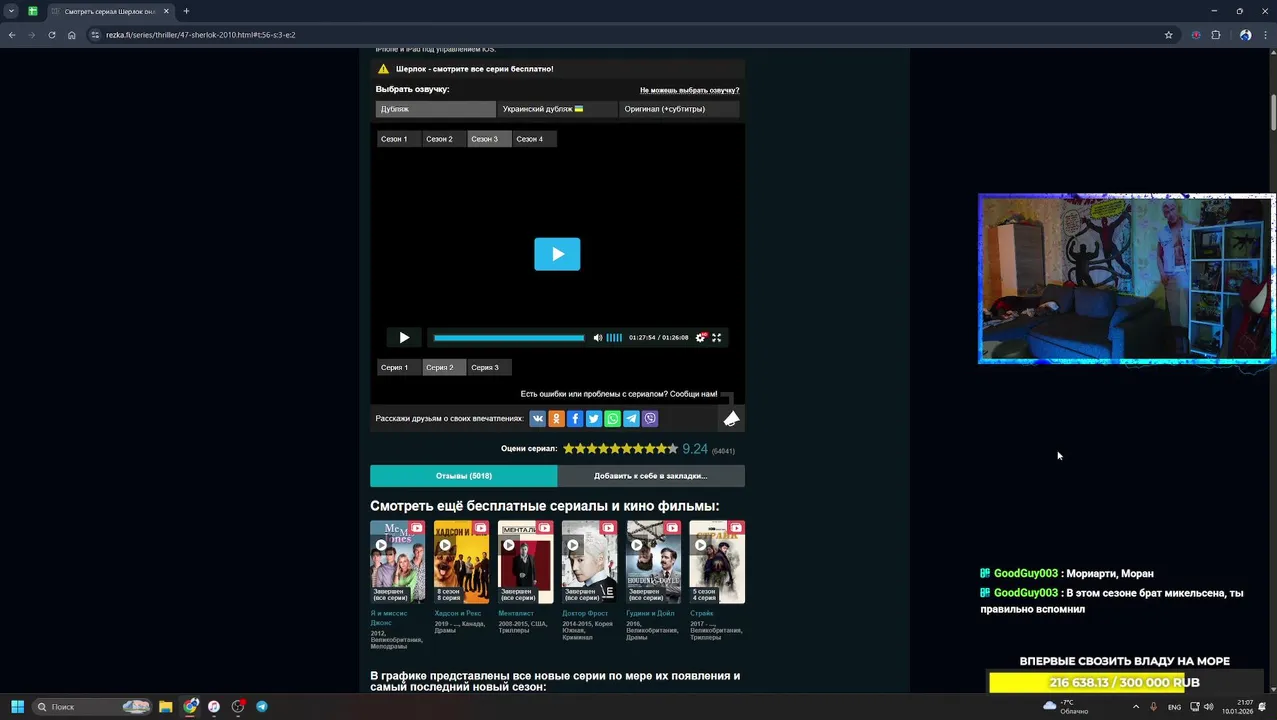Open the browser extensions puzzle icon
The height and width of the screenshot is (720, 1277).
point(1216,35)
